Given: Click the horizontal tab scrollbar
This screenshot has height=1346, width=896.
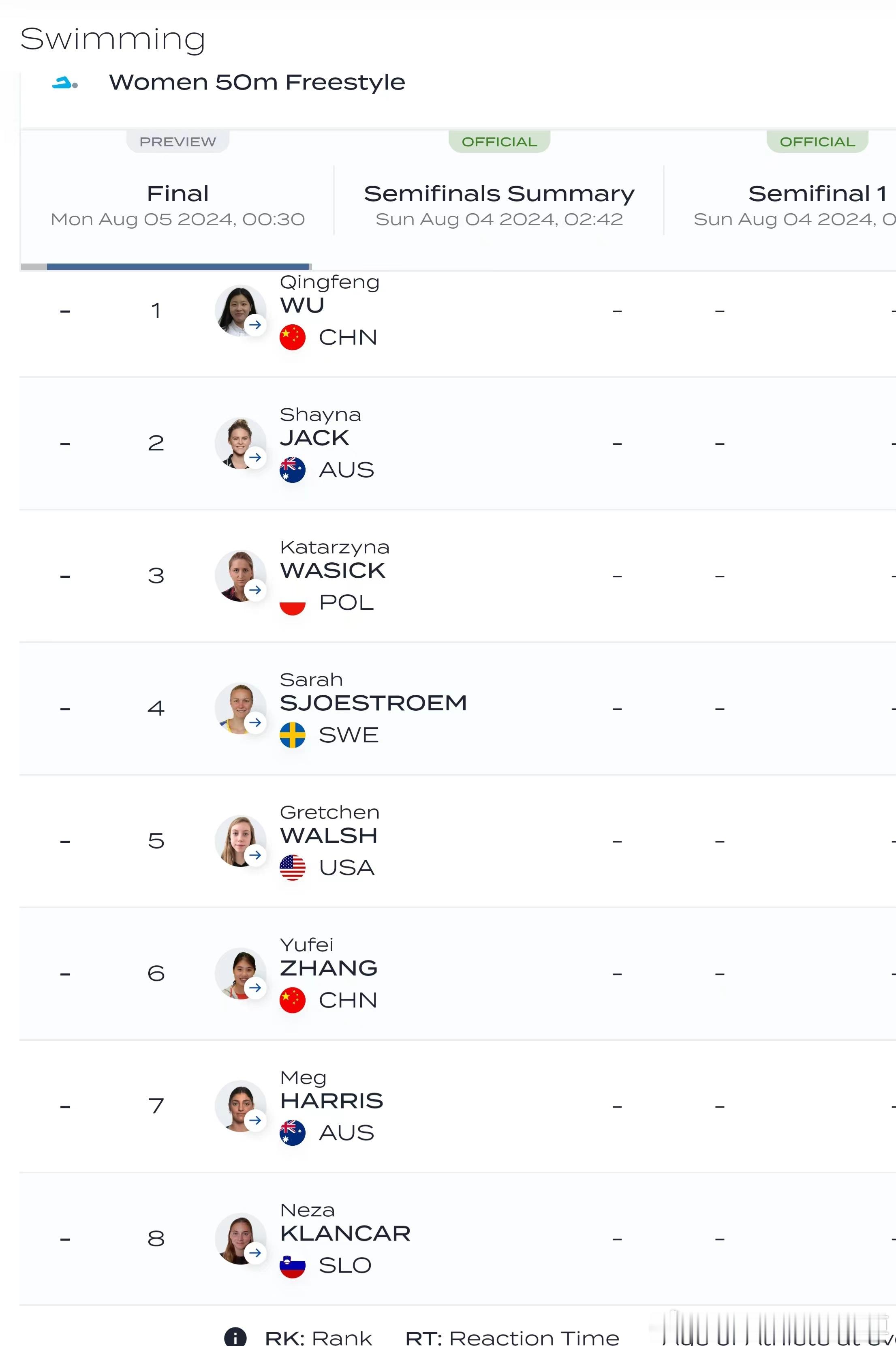Looking at the screenshot, I should [179, 266].
